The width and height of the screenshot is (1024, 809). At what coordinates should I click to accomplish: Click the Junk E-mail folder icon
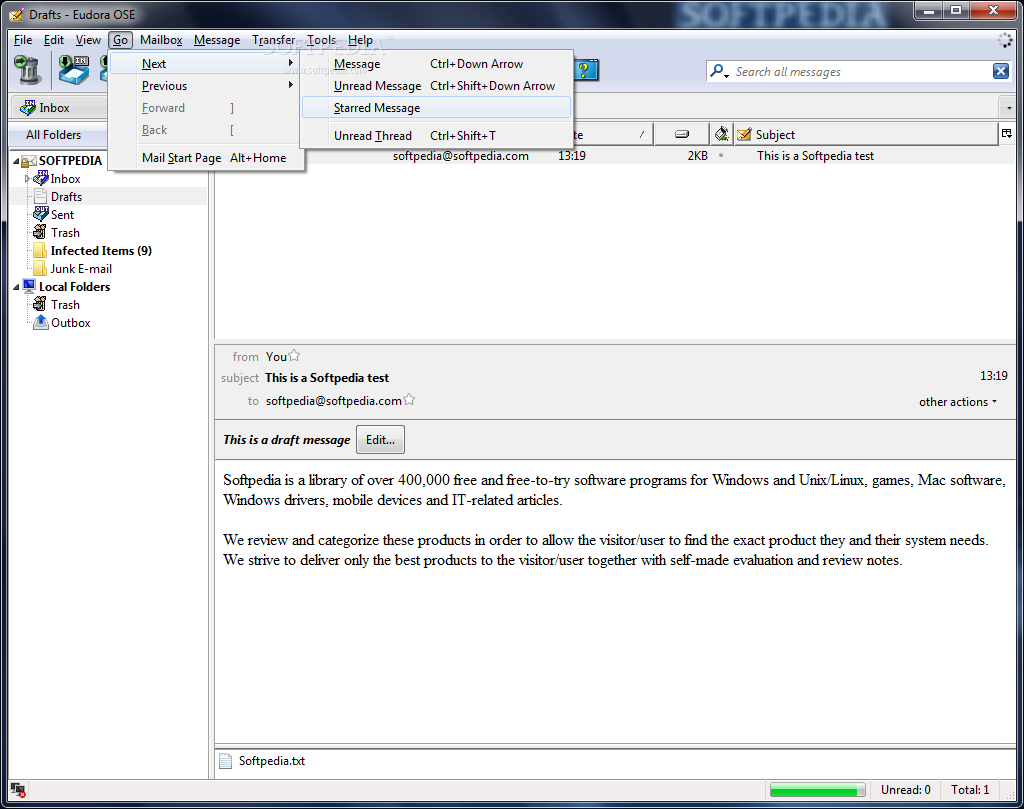click(x=40, y=268)
